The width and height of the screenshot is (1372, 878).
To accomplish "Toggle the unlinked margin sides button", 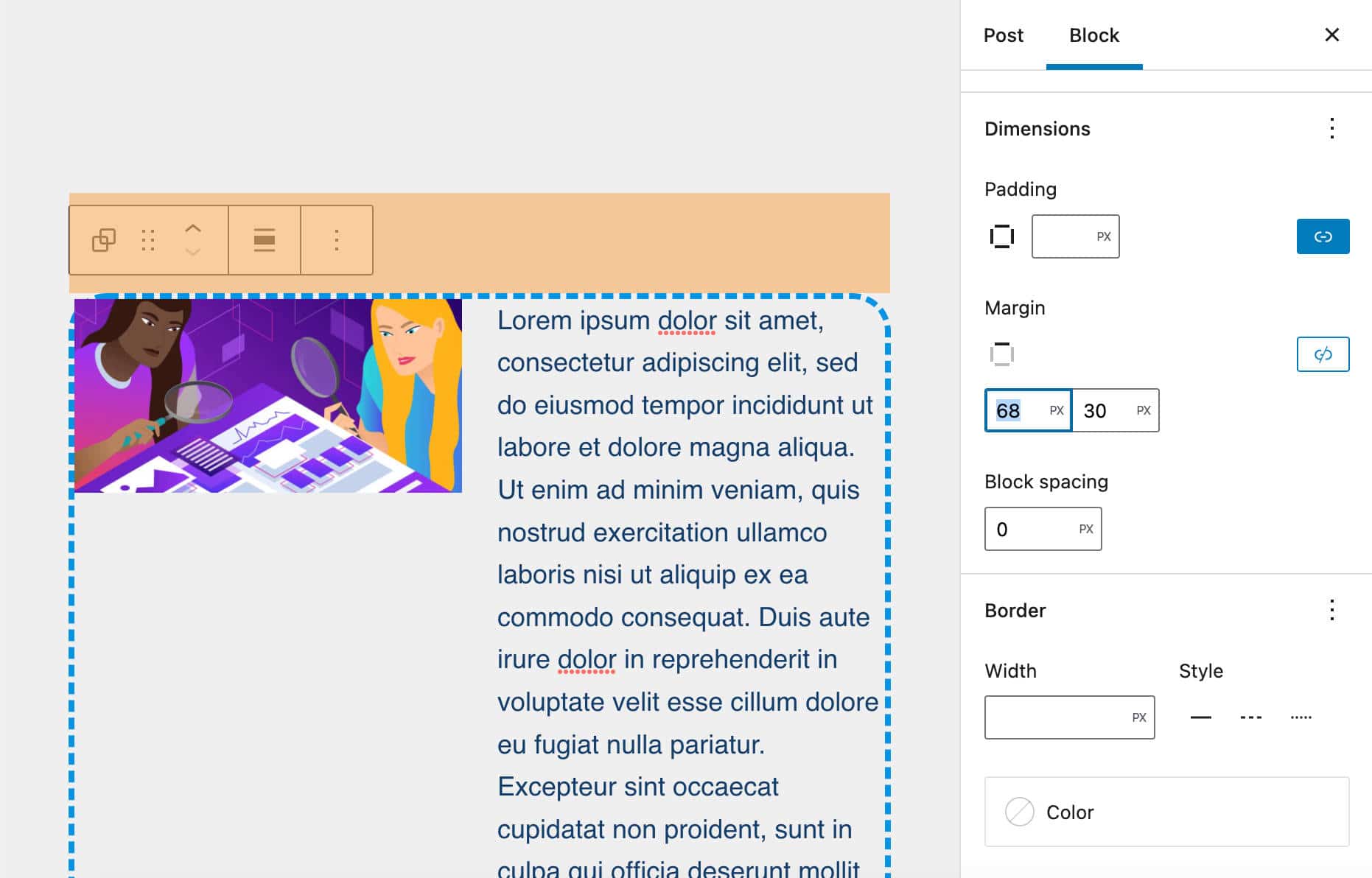I will pyautogui.click(x=1323, y=354).
